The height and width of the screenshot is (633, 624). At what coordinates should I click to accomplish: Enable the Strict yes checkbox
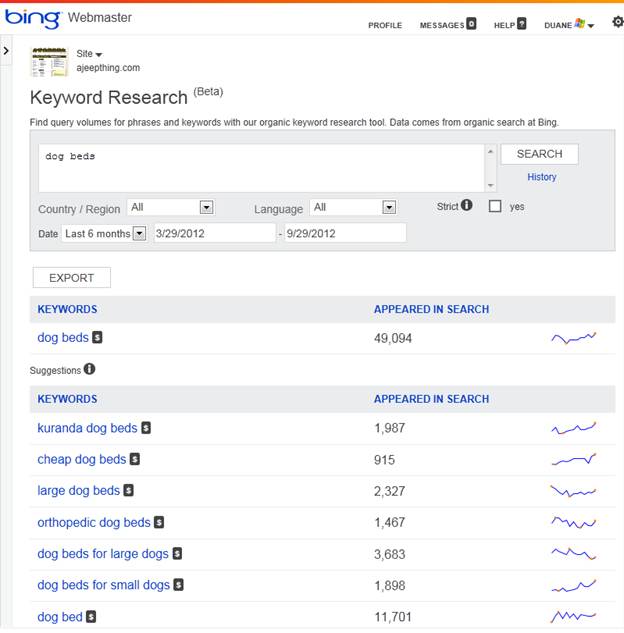pyautogui.click(x=495, y=207)
